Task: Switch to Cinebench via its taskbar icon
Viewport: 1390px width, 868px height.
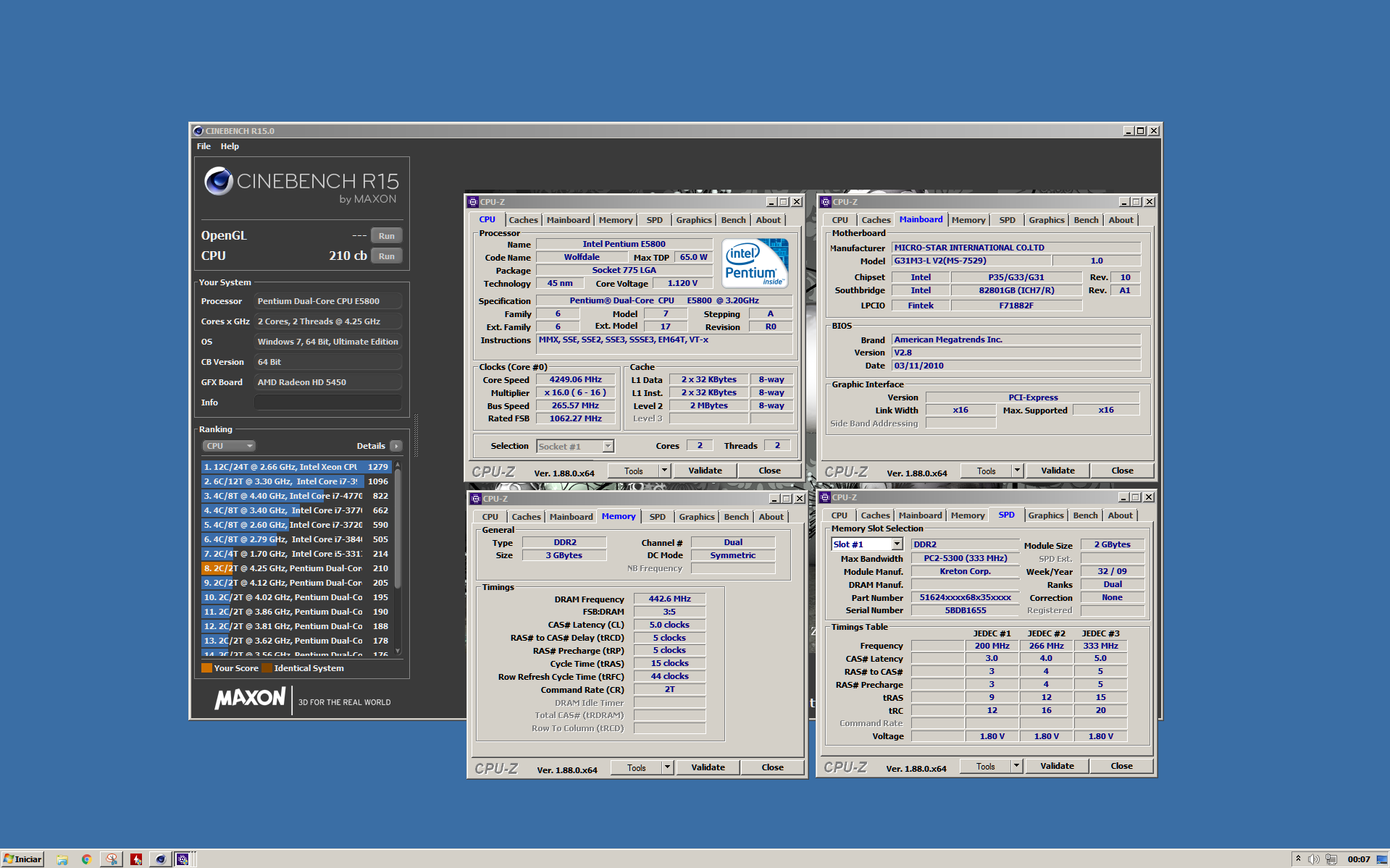Action: click(160, 859)
